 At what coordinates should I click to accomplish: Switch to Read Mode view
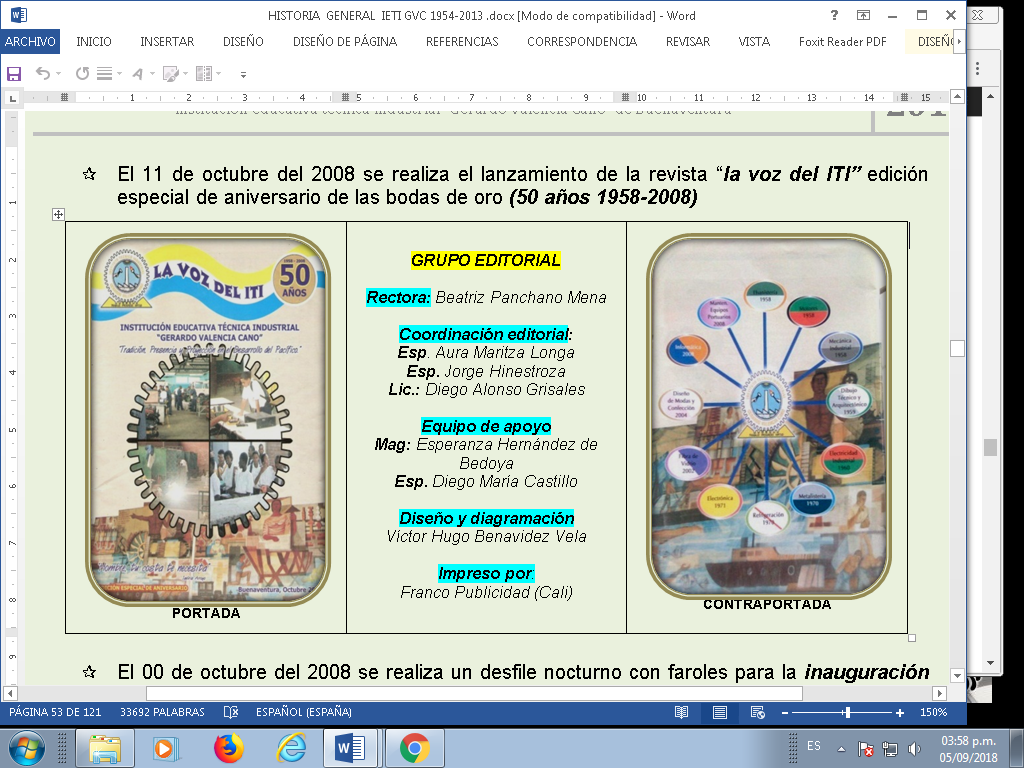(681, 712)
